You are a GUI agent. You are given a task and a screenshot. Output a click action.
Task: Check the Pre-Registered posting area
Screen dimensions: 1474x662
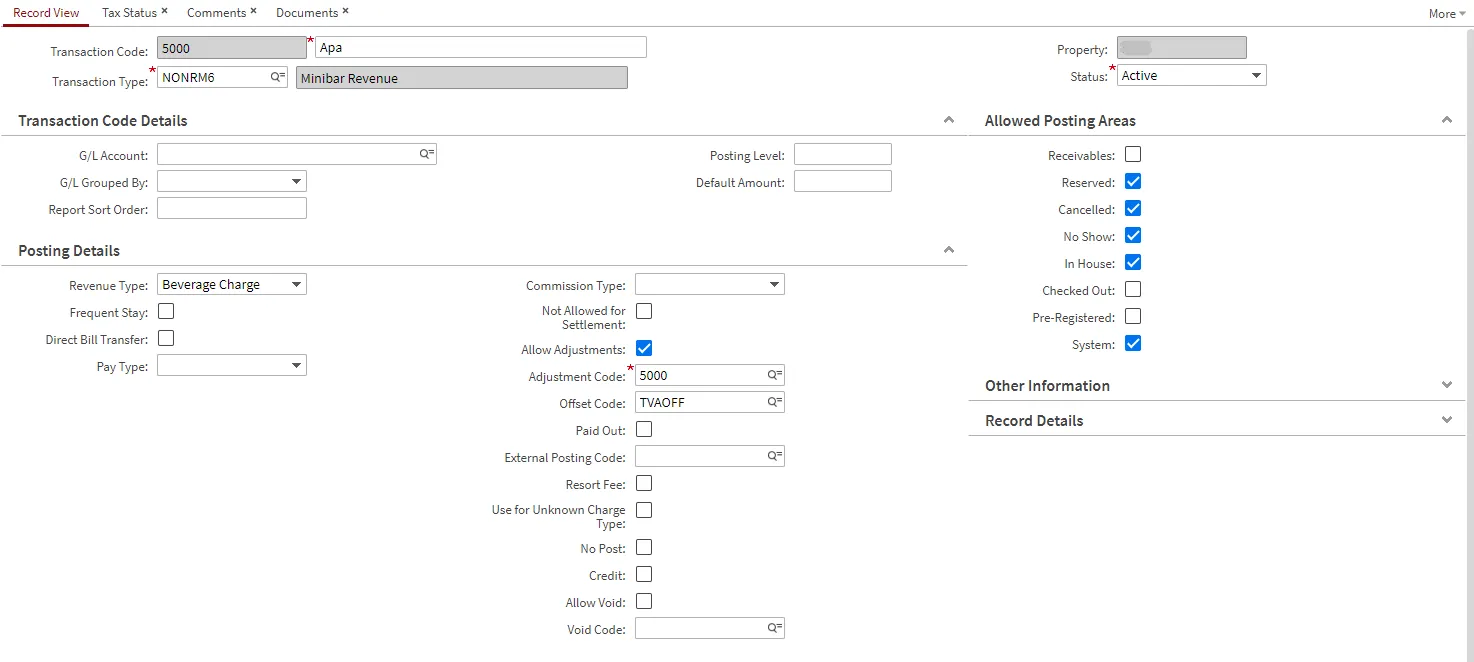pos(1133,316)
